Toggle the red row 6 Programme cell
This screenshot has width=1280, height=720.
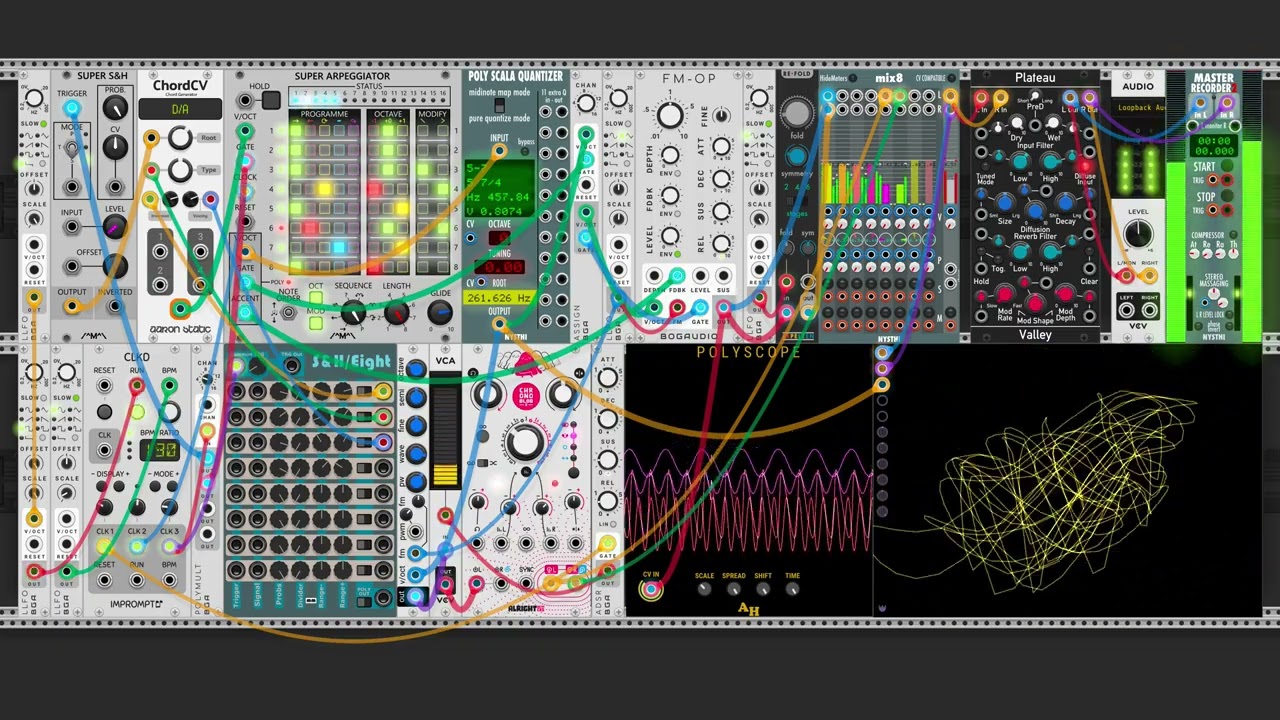310,228
